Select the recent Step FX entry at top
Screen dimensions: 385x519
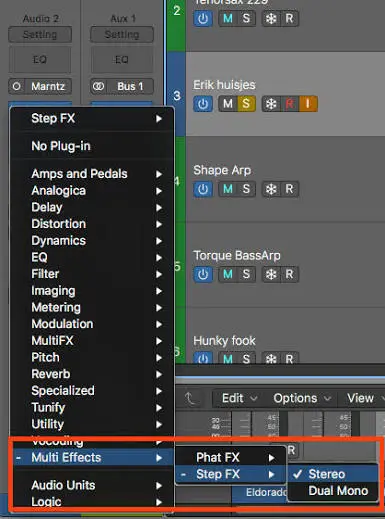(92, 118)
